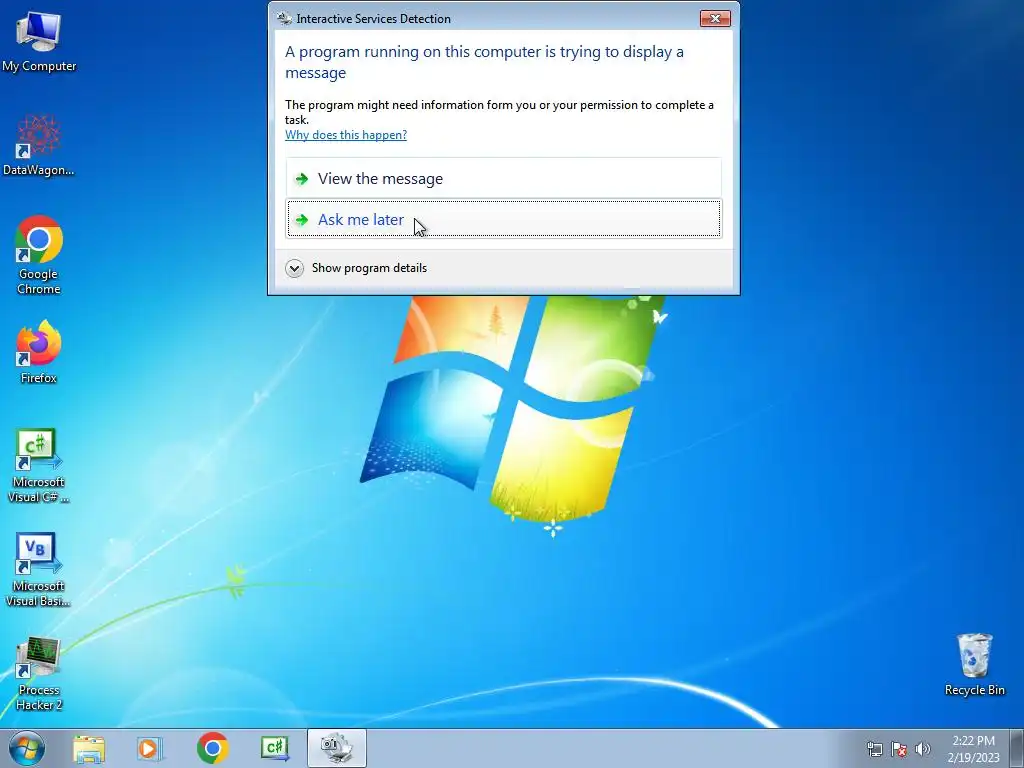
Task: Open Windows Explorer from the taskbar
Action: click(89, 748)
